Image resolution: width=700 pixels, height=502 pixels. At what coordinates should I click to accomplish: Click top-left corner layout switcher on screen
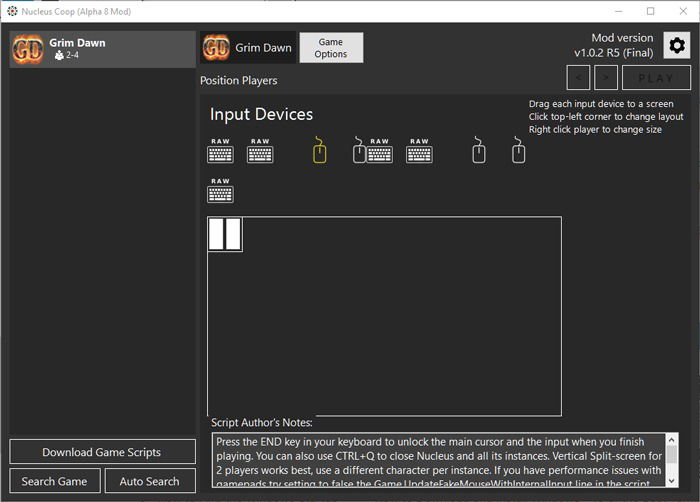tap(225, 234)
